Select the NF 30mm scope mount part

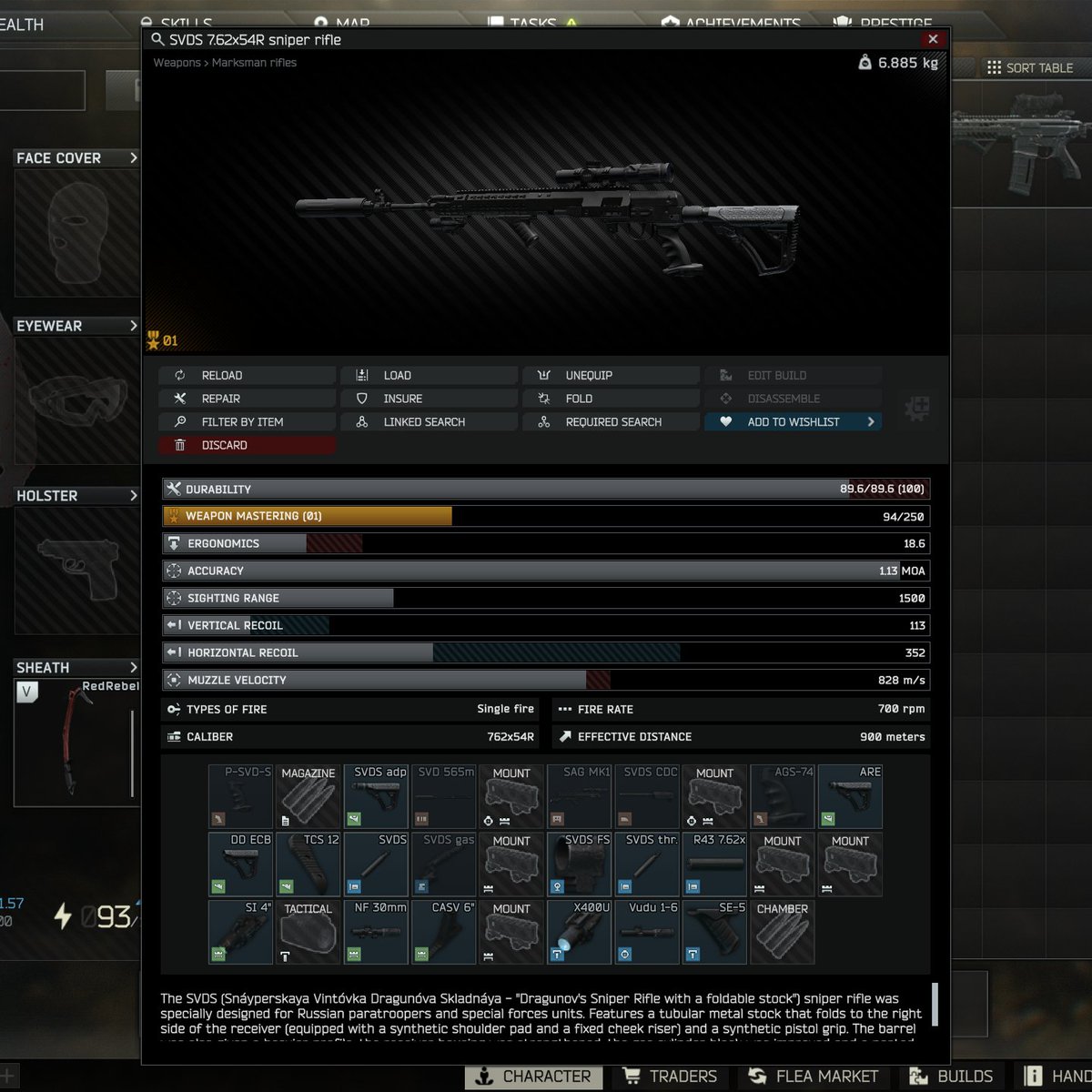tap(376, 932)
